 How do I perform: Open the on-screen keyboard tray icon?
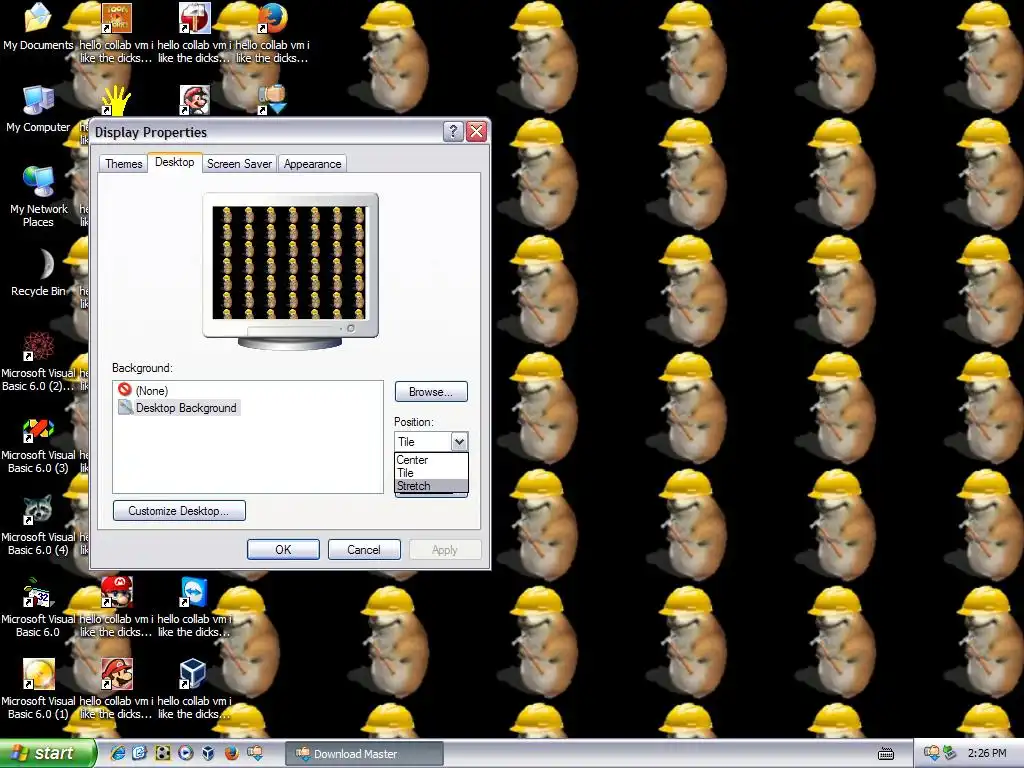point(886,754)
